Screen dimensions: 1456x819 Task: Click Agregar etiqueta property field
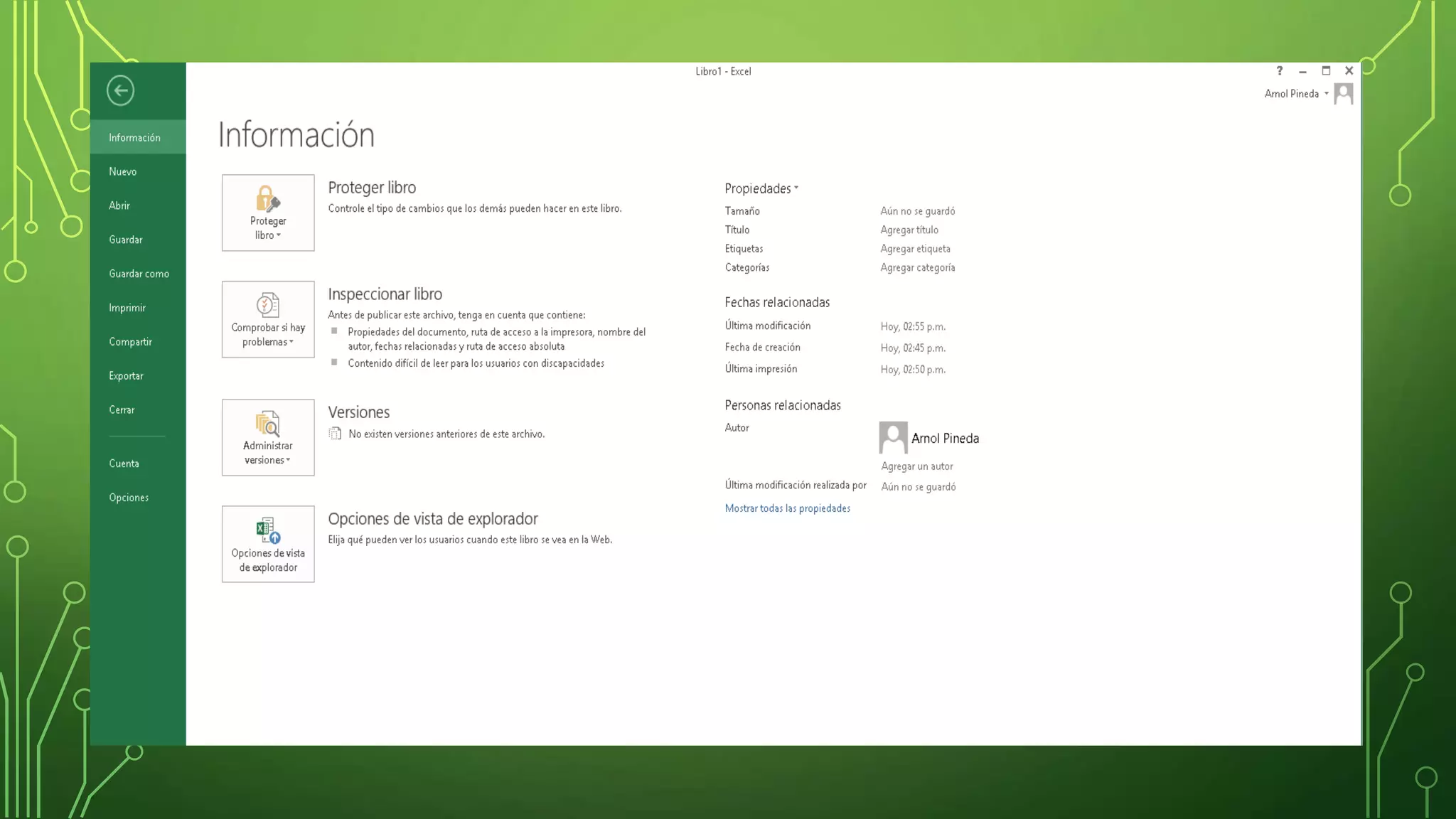(915, 249)
